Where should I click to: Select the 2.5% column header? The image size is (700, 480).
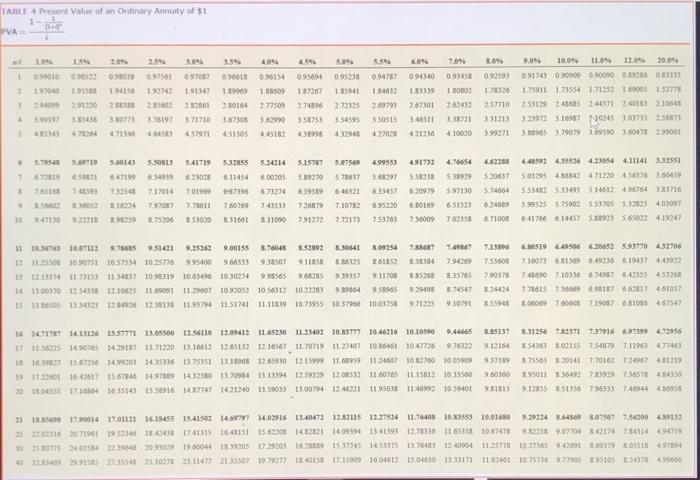(x=157, y=62)
